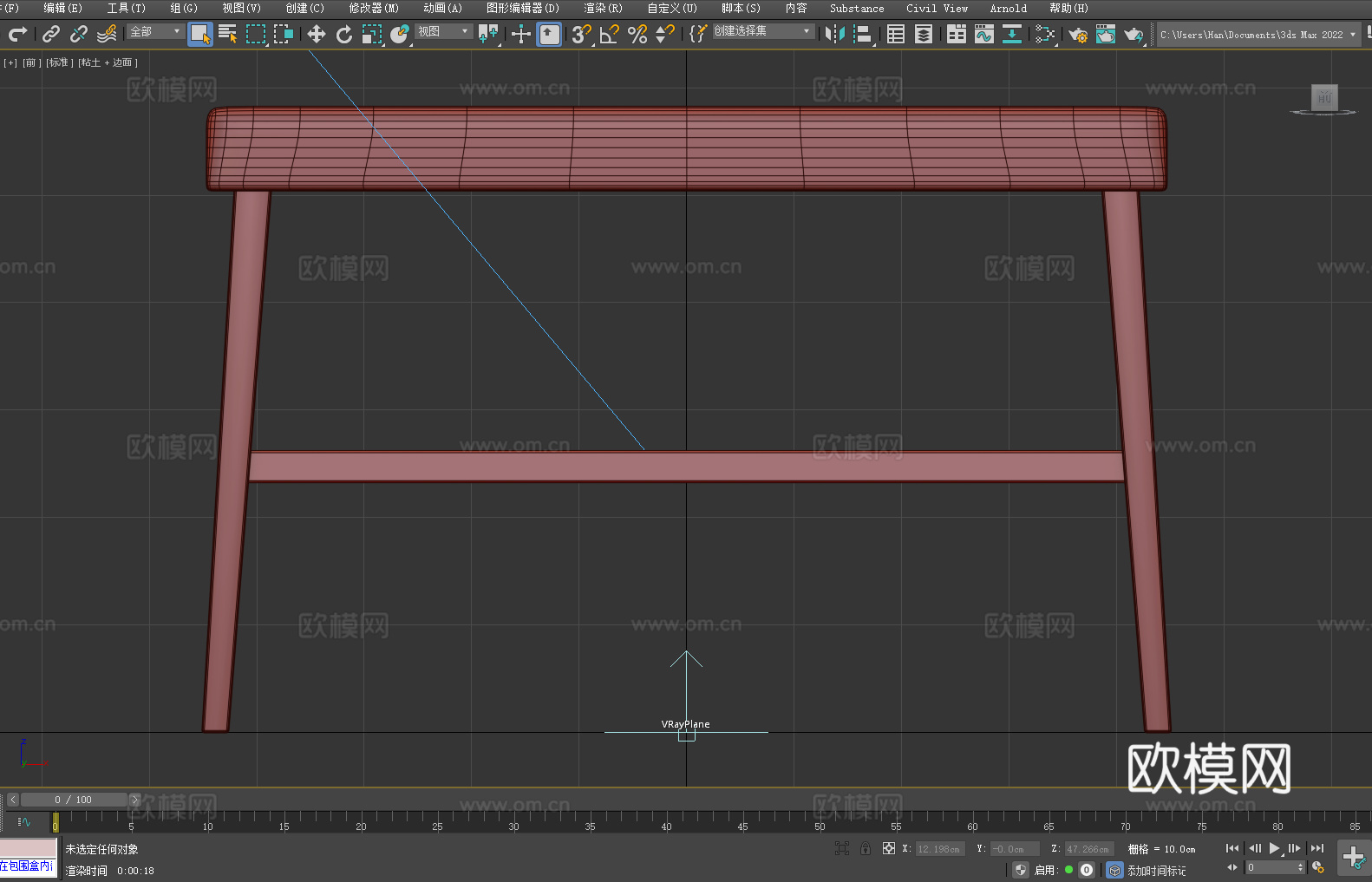Open the Civil View menu

click(x=937, y=8)
